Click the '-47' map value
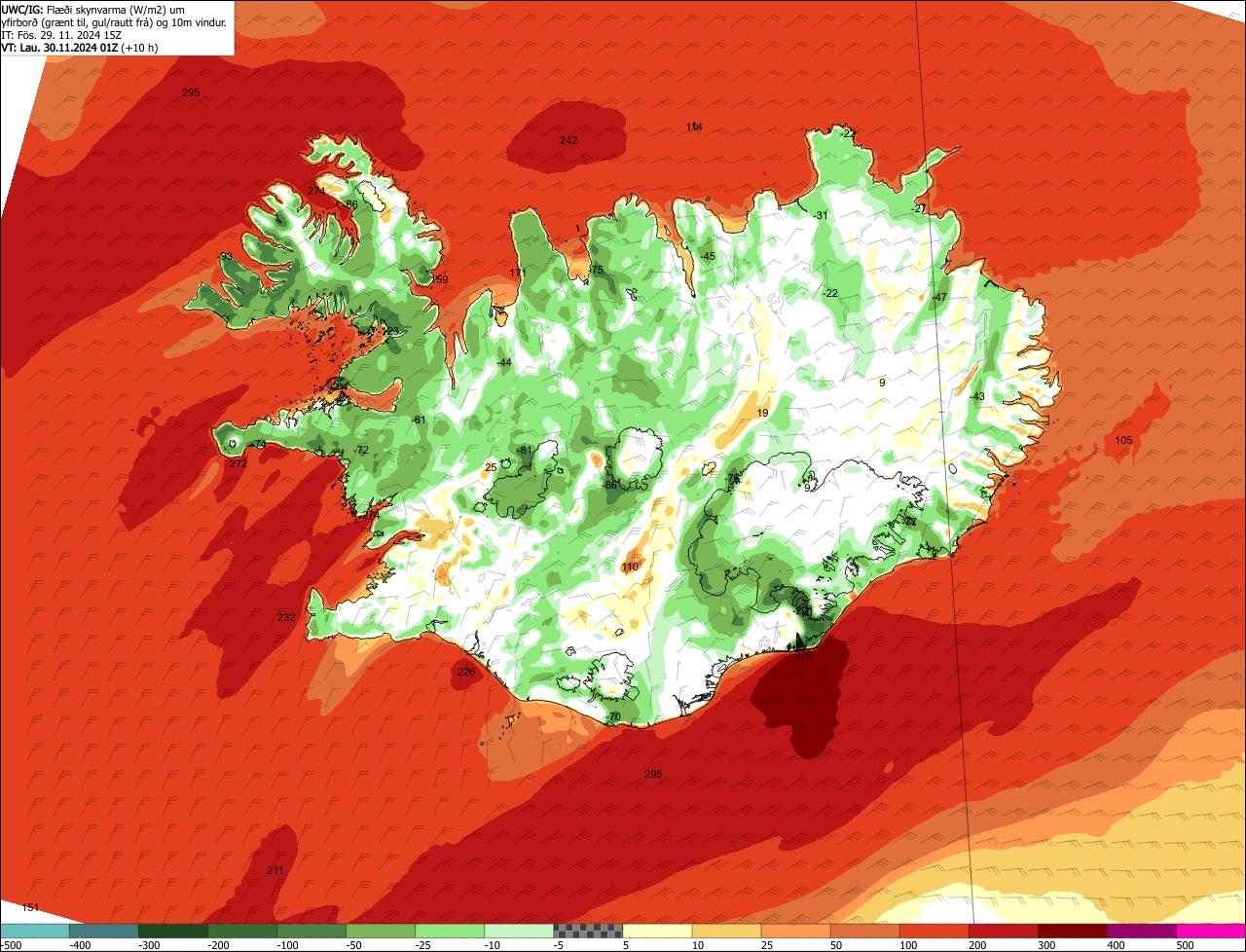This screenshot has height=952, width=1246. coord(938,297)
